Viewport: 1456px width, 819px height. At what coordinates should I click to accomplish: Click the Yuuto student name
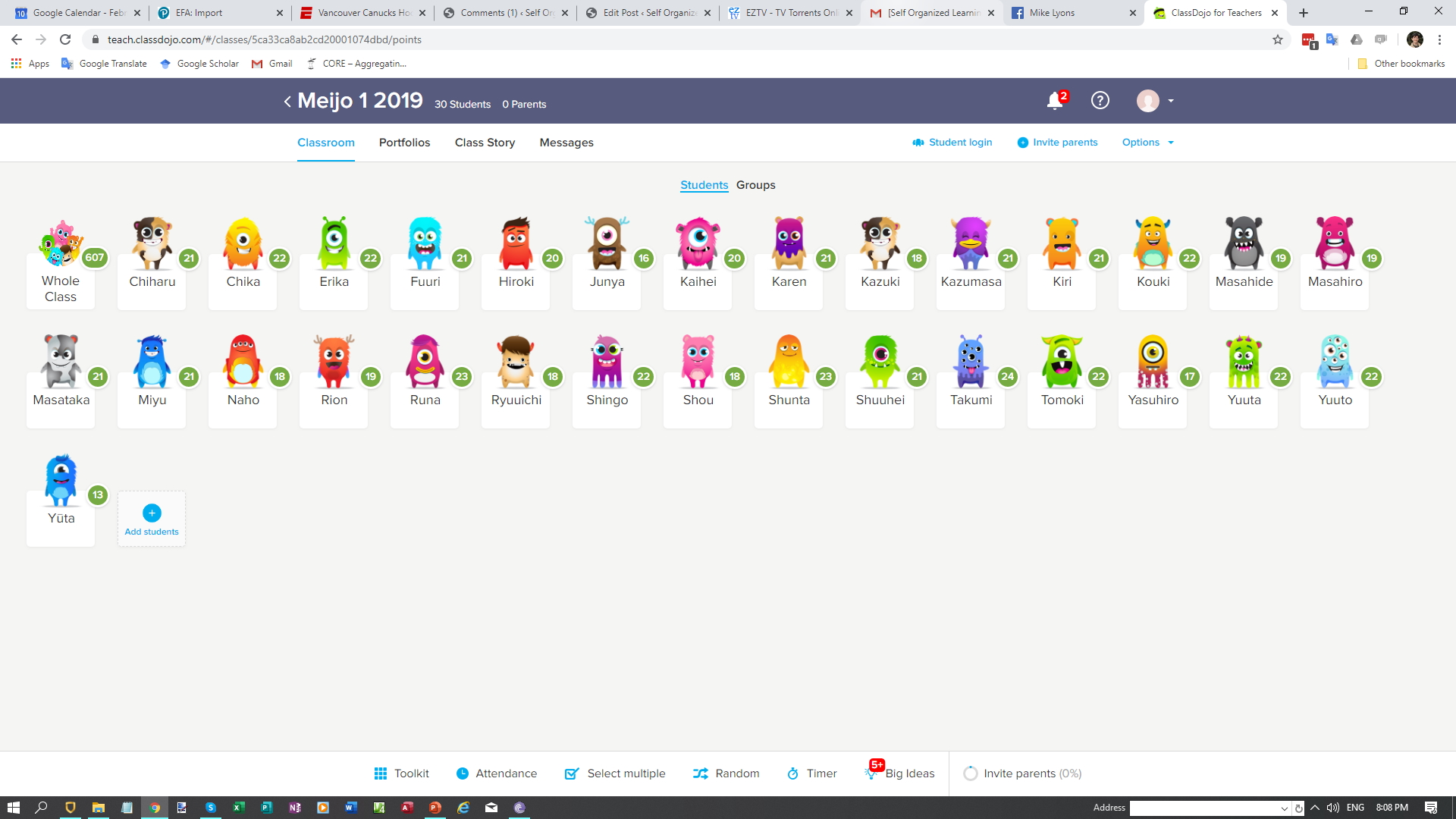point(1335,400)
